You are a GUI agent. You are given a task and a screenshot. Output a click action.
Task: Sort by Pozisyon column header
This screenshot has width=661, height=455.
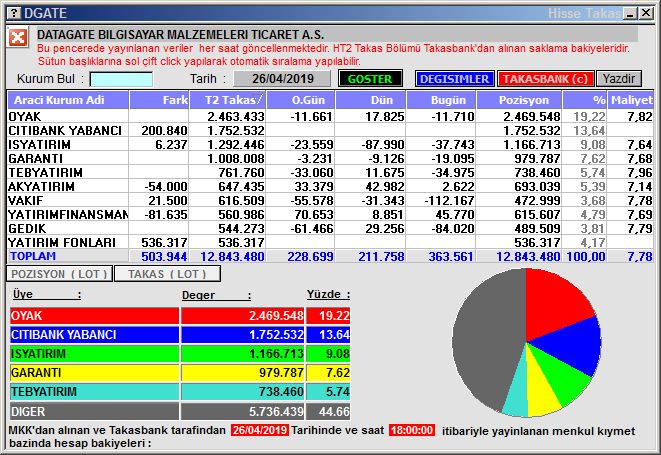pos(519,100)
